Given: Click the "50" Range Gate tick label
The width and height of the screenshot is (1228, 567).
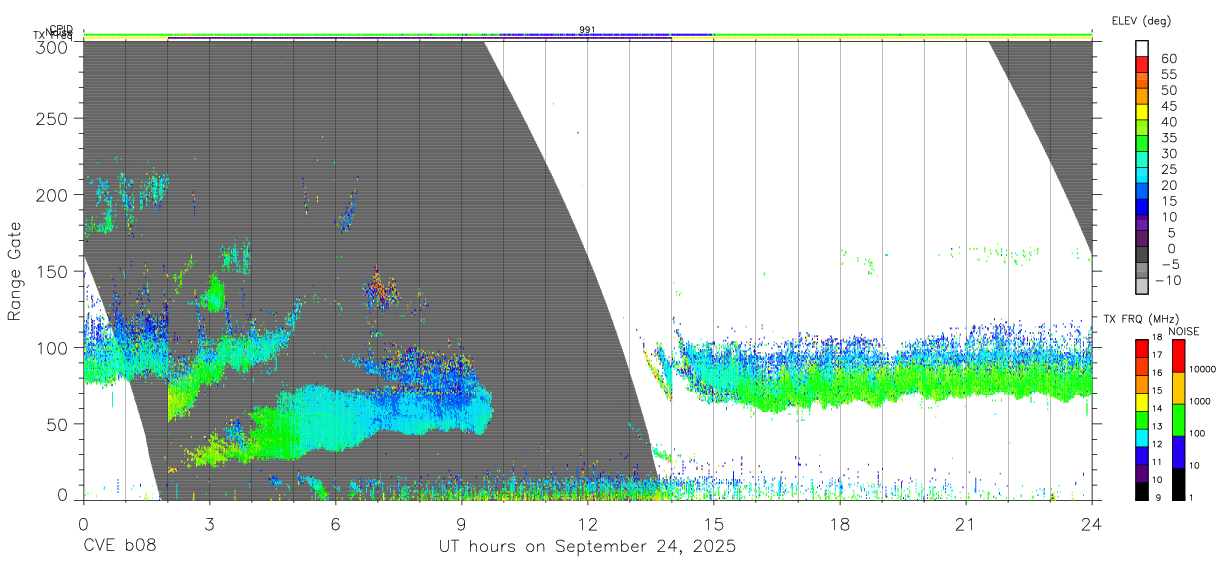Looking at the screenshot, I should point(56,424).
